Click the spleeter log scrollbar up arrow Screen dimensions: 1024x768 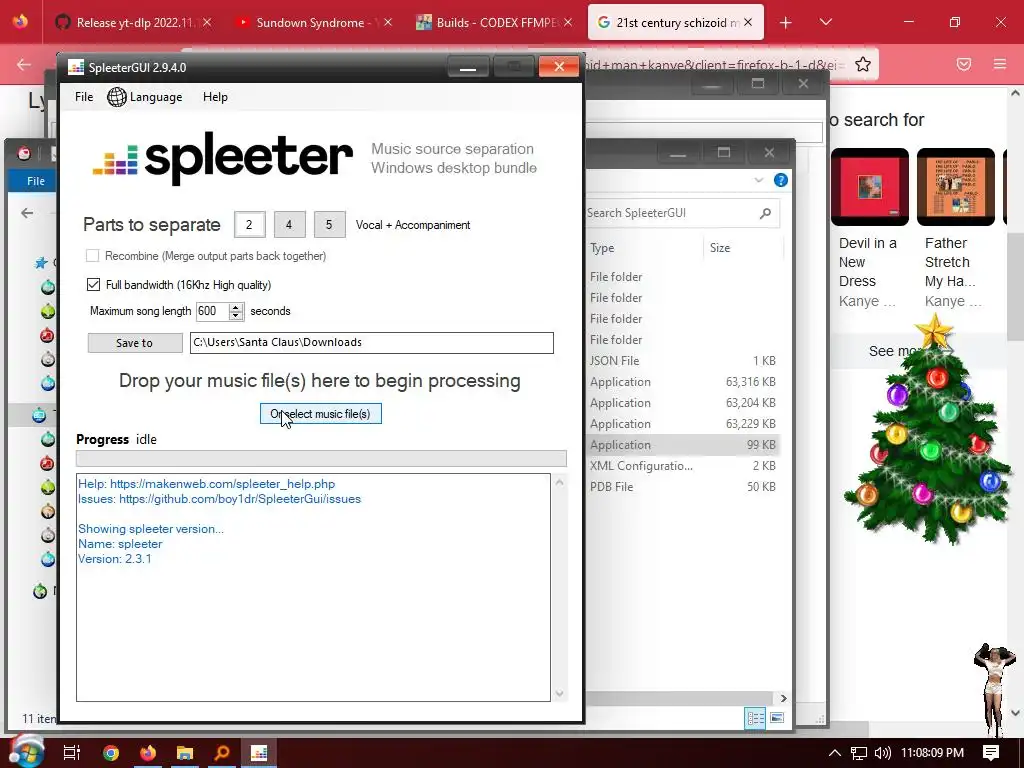tap(559, 482)
